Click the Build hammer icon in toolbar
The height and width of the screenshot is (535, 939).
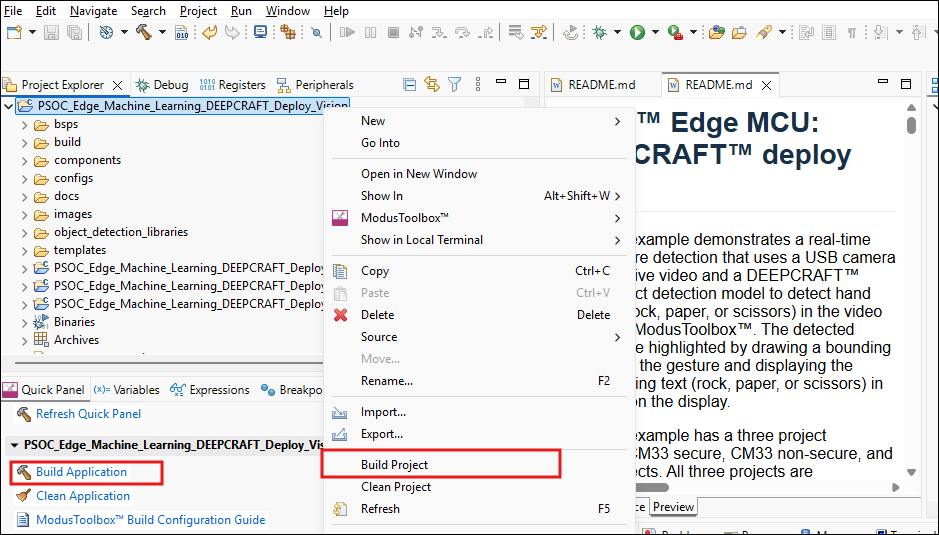pos(144,32)
